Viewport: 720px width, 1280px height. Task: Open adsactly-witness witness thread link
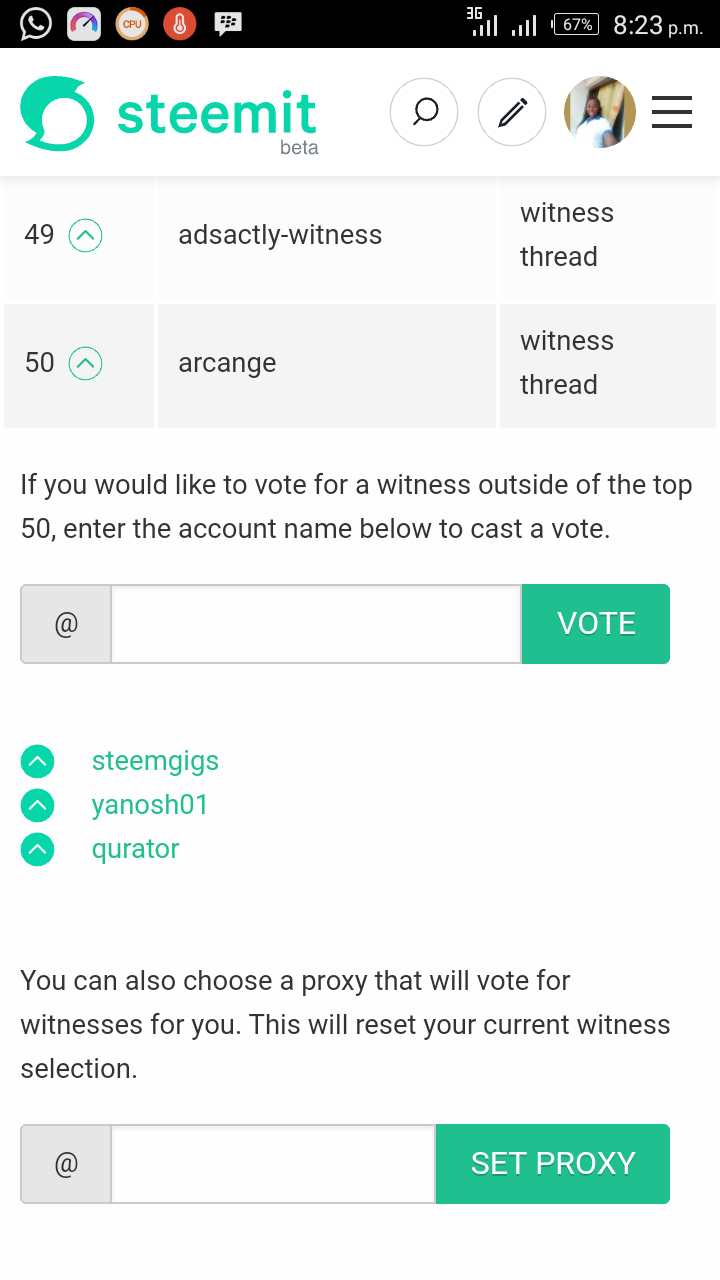567,235
